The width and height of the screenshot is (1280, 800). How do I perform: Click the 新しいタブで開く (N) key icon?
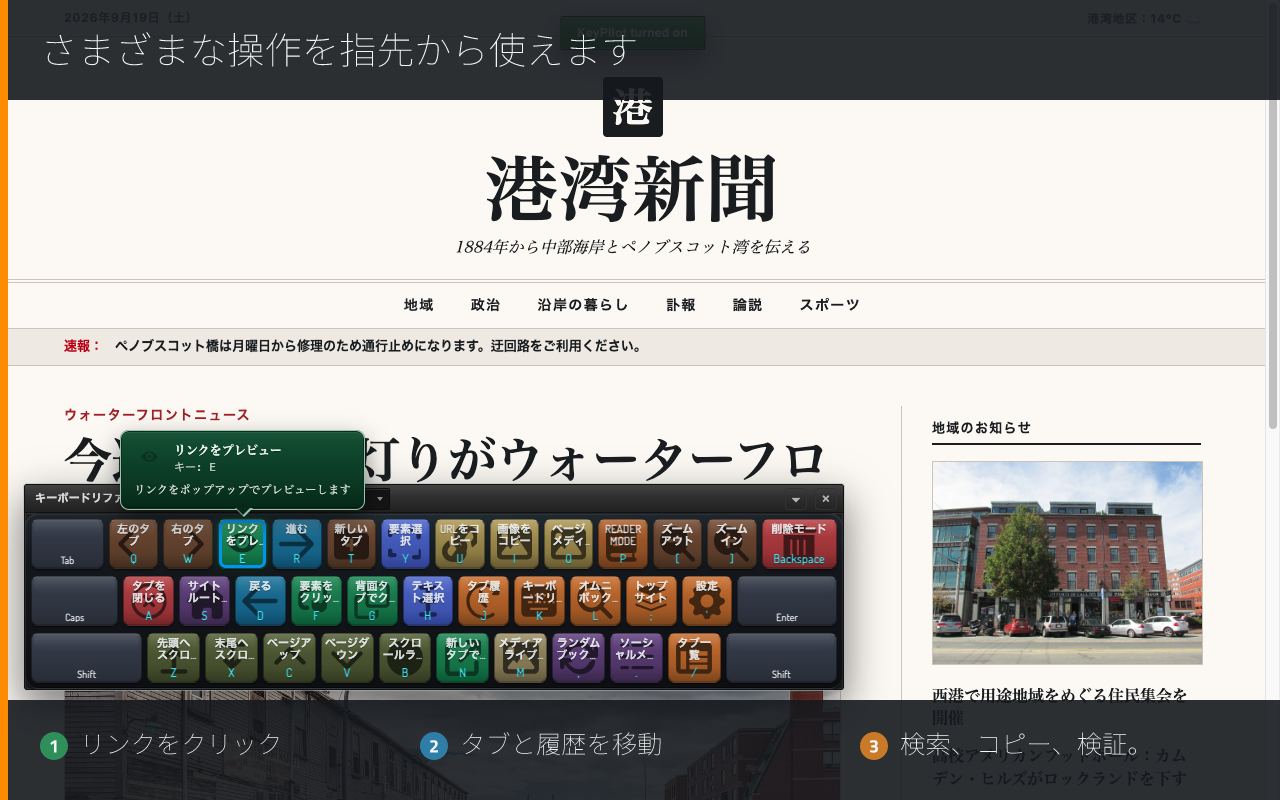[462, 658]
